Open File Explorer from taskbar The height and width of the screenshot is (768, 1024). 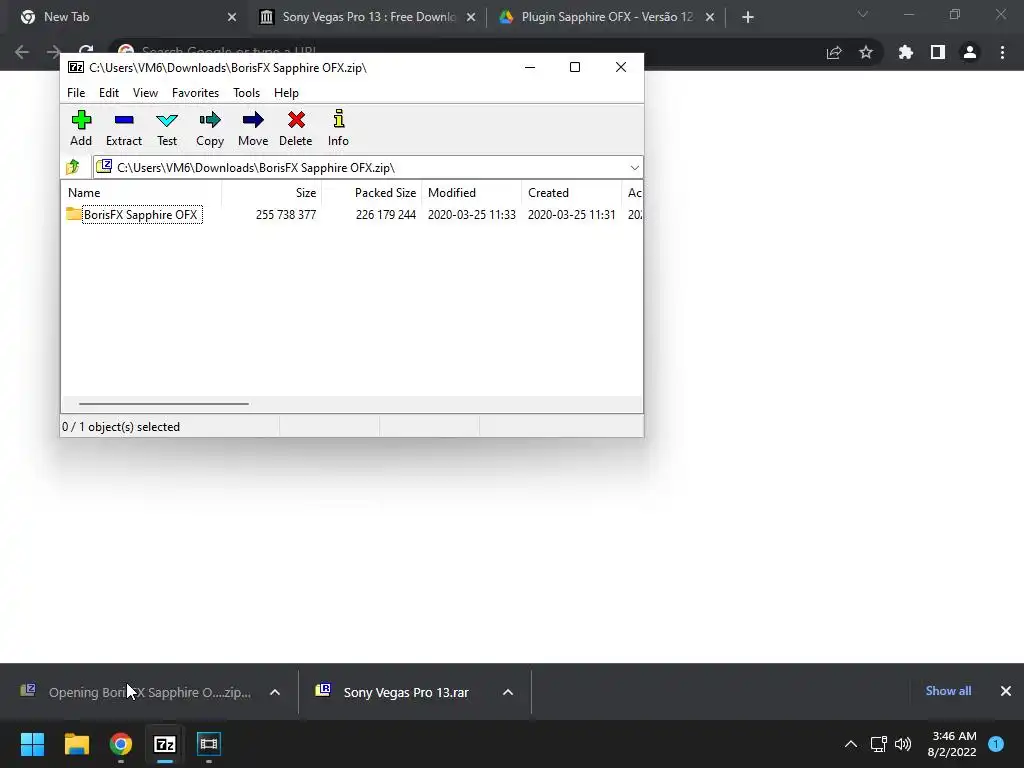click(76, 744)
